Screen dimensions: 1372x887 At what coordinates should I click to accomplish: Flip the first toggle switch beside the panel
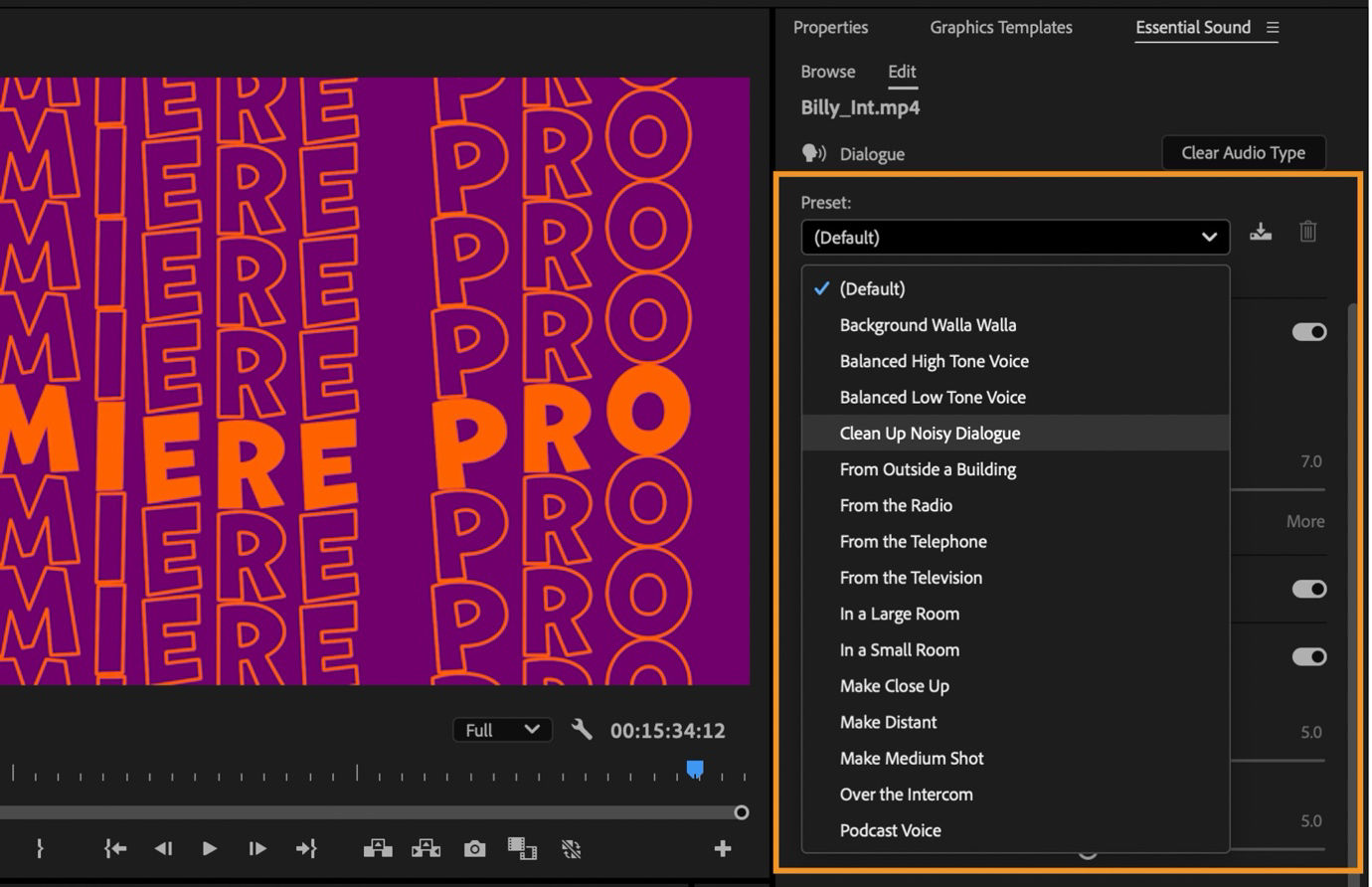coord(1309,332)
